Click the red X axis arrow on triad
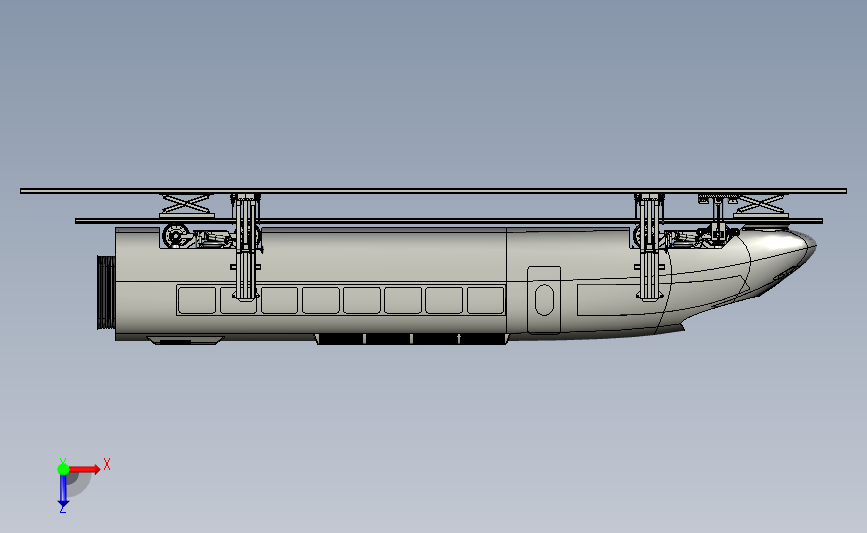 (x=84, y=469)
